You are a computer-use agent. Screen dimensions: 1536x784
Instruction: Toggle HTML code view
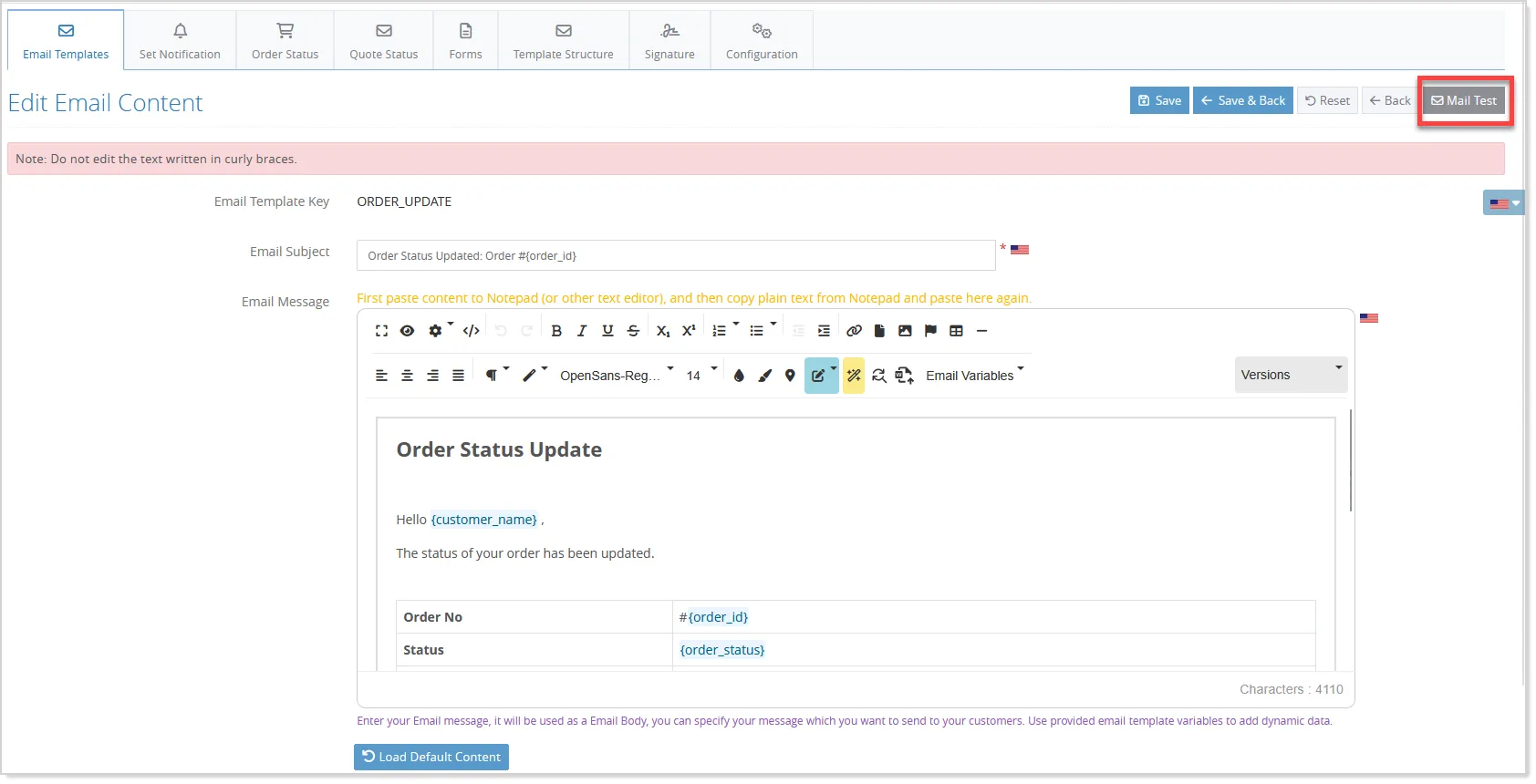(x=471, y=331)
